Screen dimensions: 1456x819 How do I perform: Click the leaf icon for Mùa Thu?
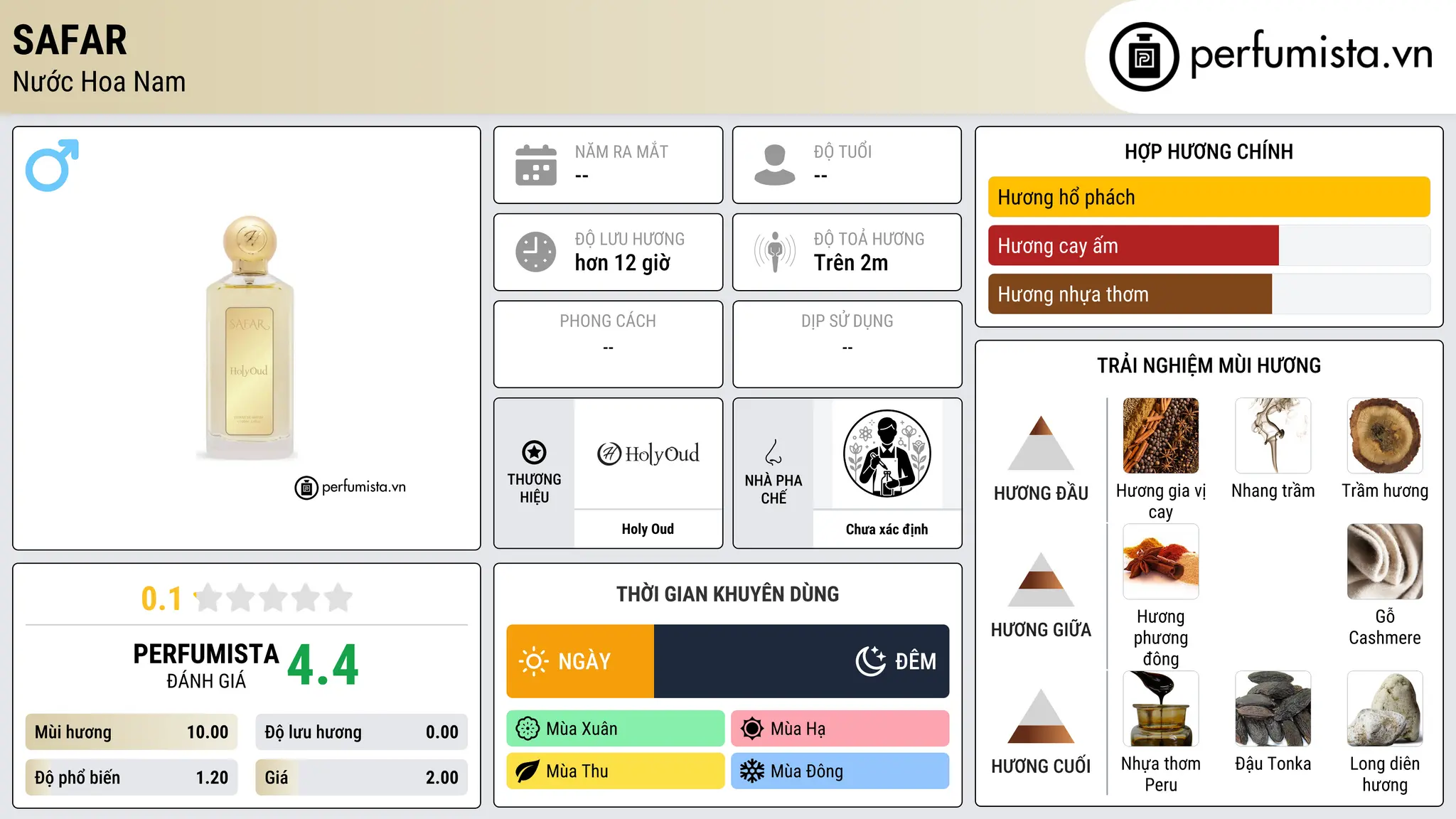(528, 771)
